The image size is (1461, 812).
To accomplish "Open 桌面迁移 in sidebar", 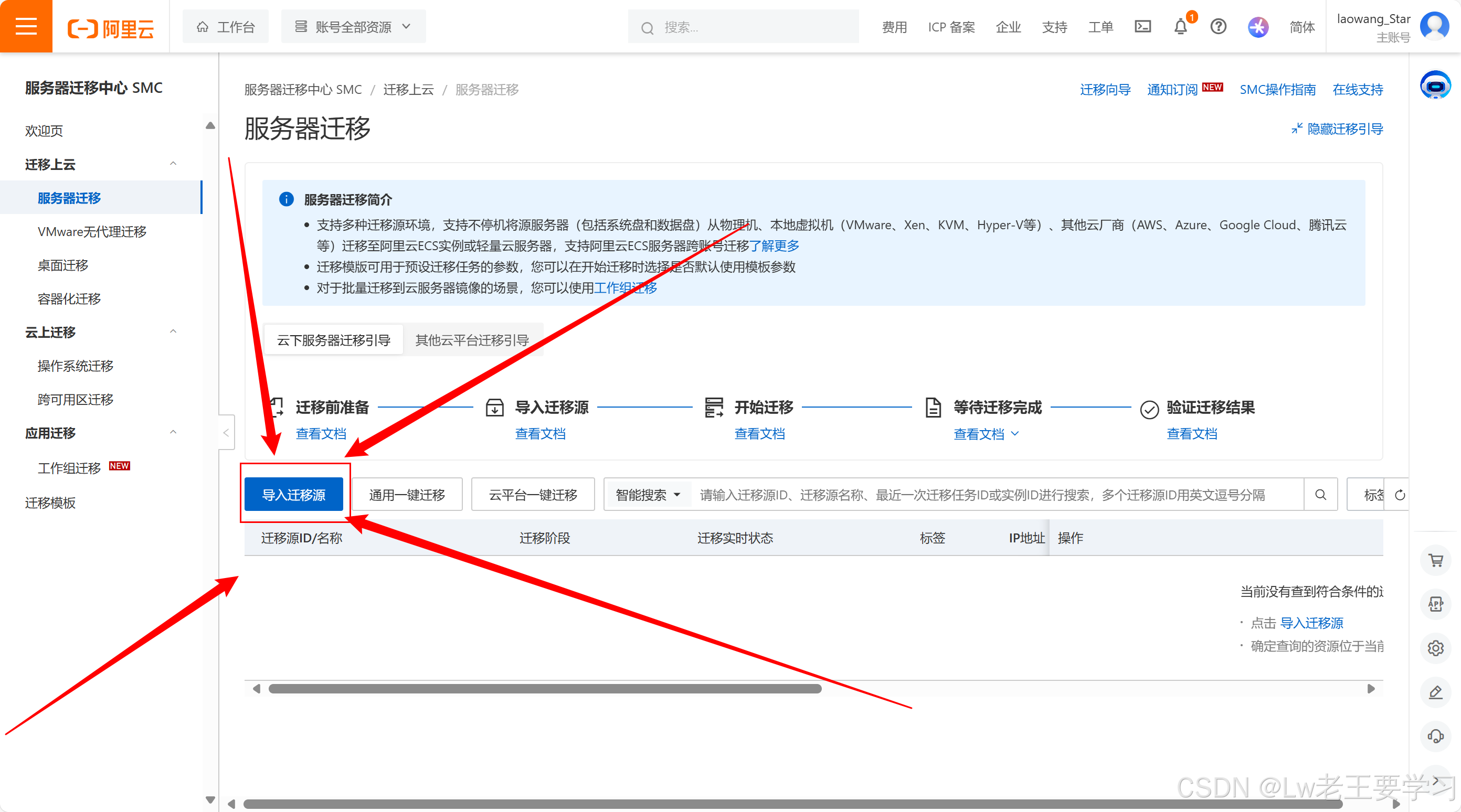I will [62, 265].
